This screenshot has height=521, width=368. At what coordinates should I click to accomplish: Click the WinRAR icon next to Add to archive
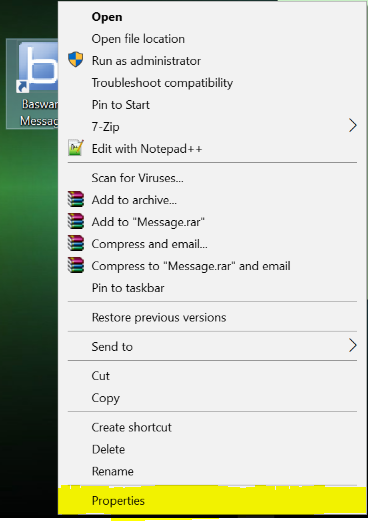coord(76,199)
